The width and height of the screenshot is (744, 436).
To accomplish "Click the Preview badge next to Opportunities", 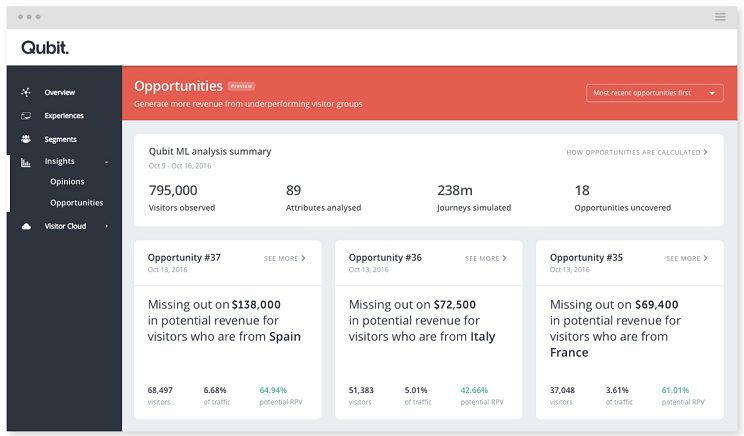I will (x=242, y=86).
